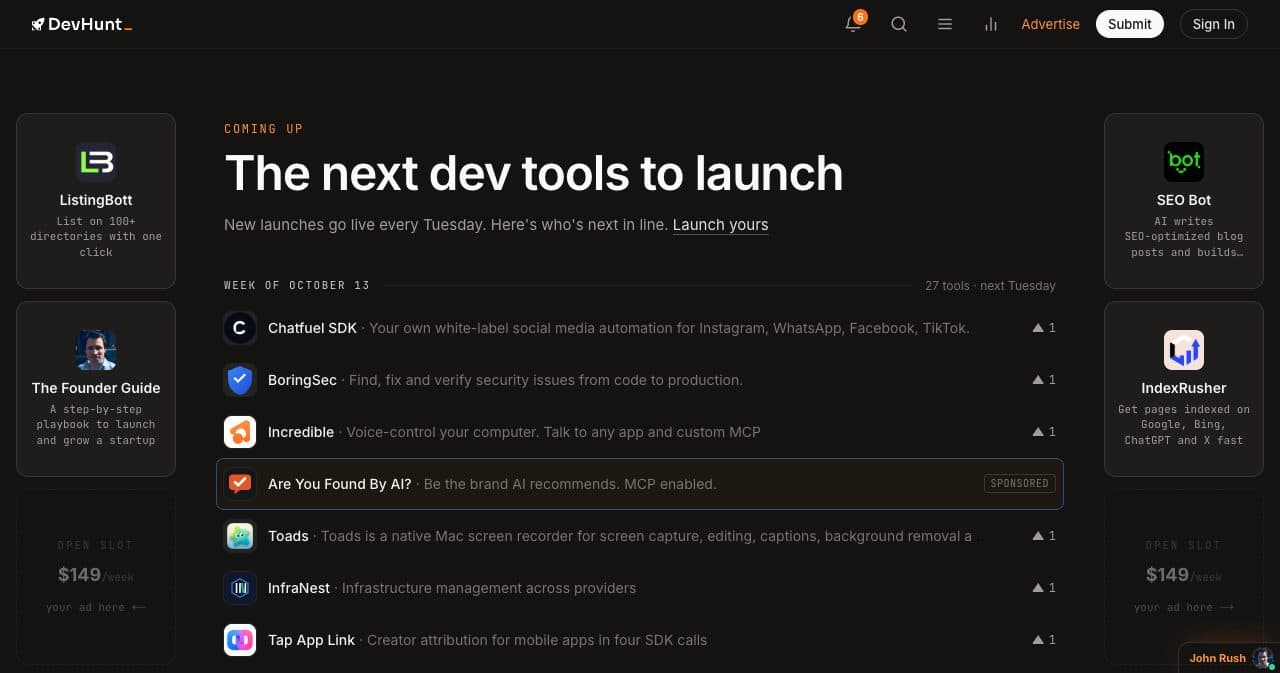
Task: Click The Founder Guide ad title
Action: (x=96, y=388)
